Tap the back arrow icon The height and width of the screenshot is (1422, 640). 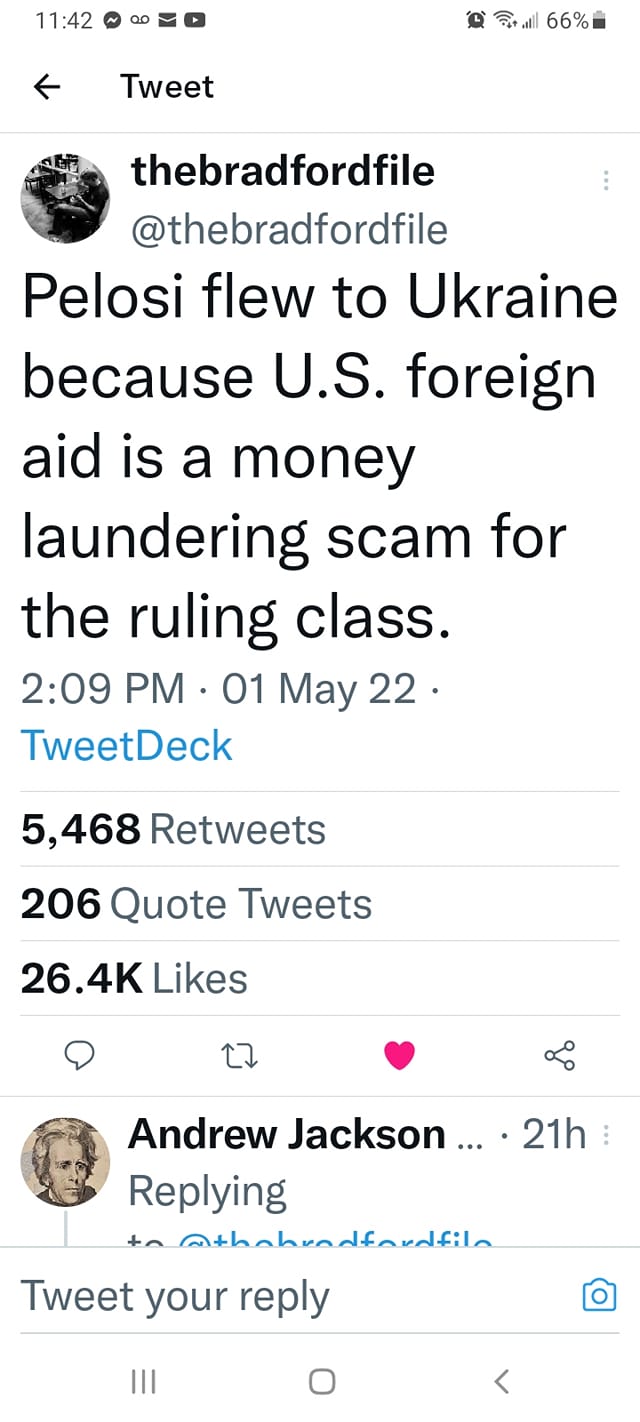(47, 87)
